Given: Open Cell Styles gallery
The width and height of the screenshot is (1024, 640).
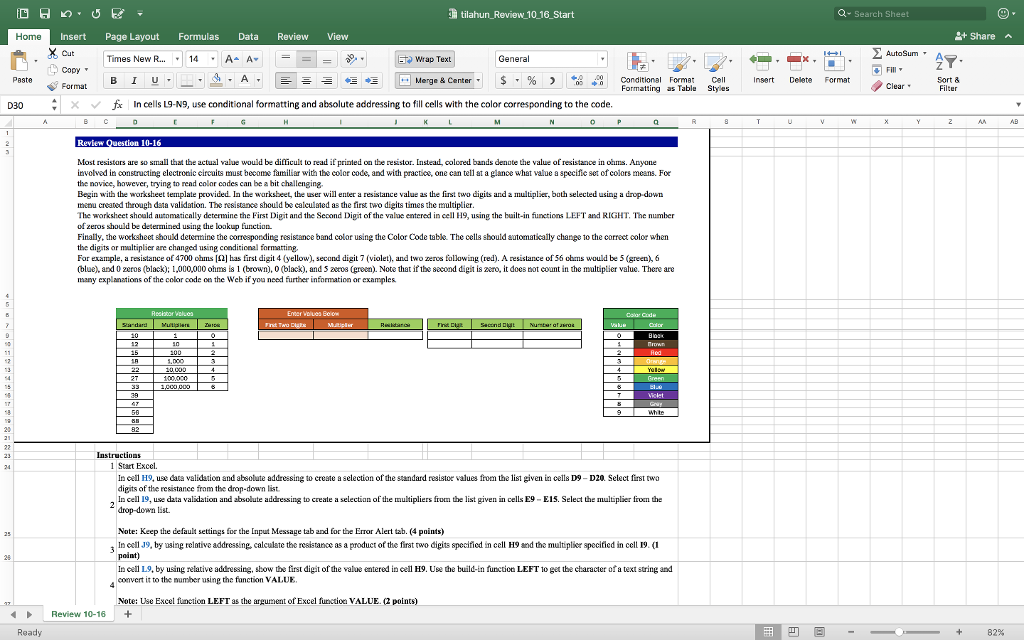Looking at the screenshot, I should tap(718, 71).
